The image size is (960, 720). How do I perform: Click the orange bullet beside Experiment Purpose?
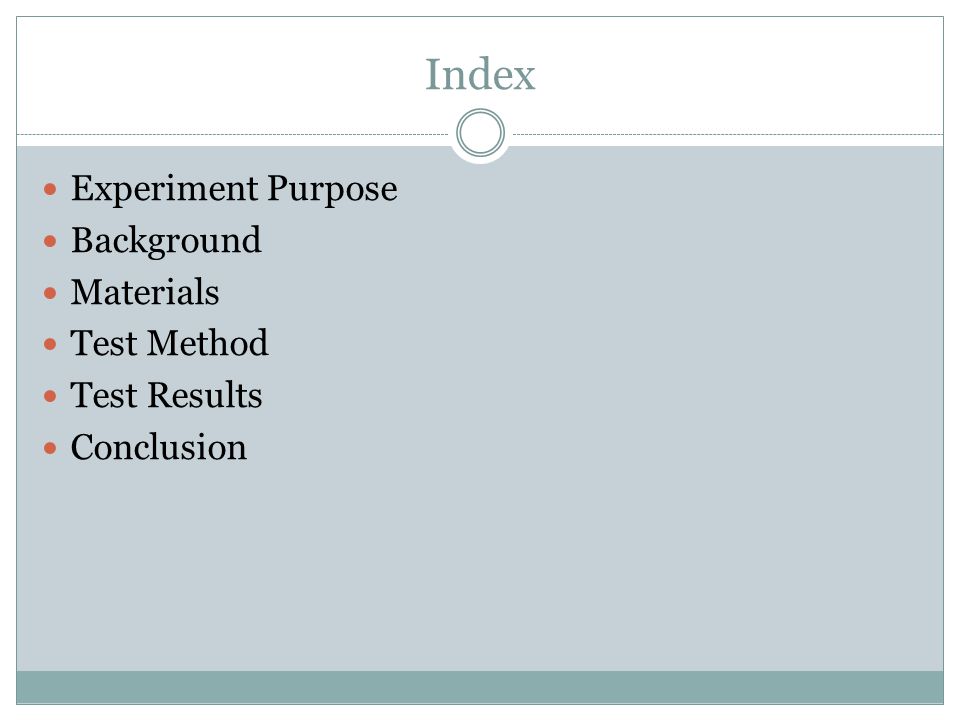pyautogui.click(x=50, y=189)
